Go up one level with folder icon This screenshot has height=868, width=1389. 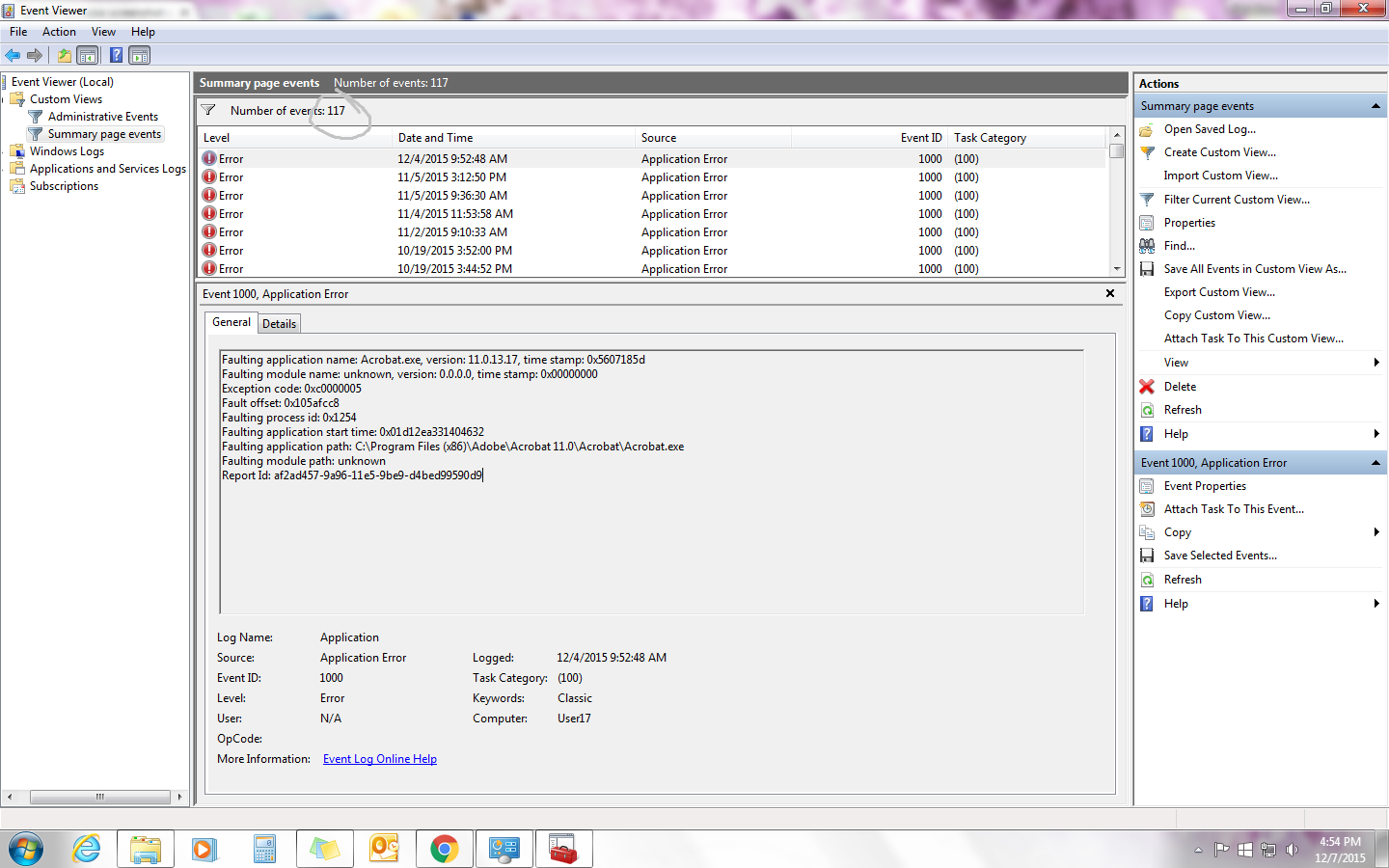pos(64,55)
